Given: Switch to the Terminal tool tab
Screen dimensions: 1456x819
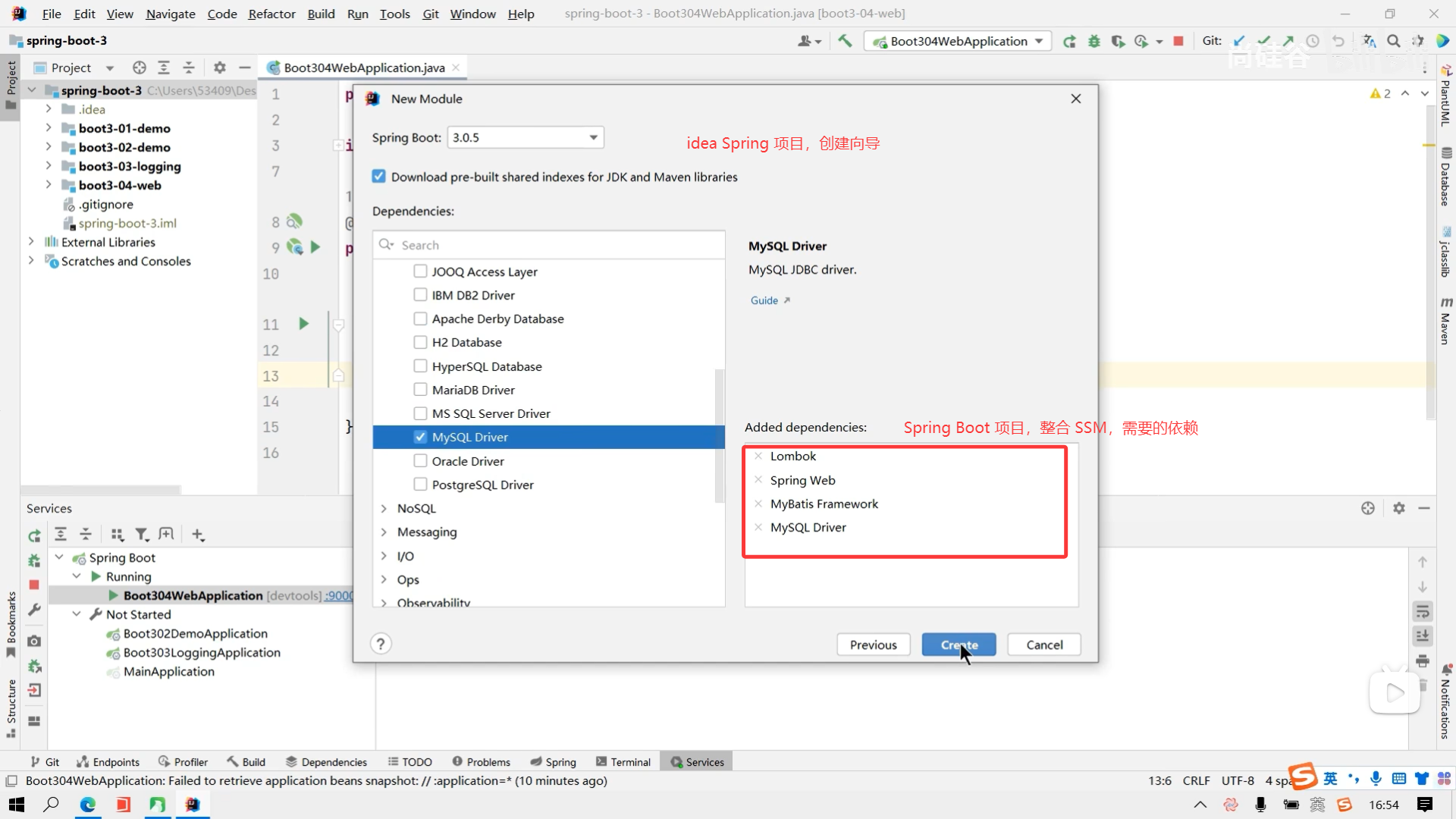Looking at the screenshot, I should point(623,762).
